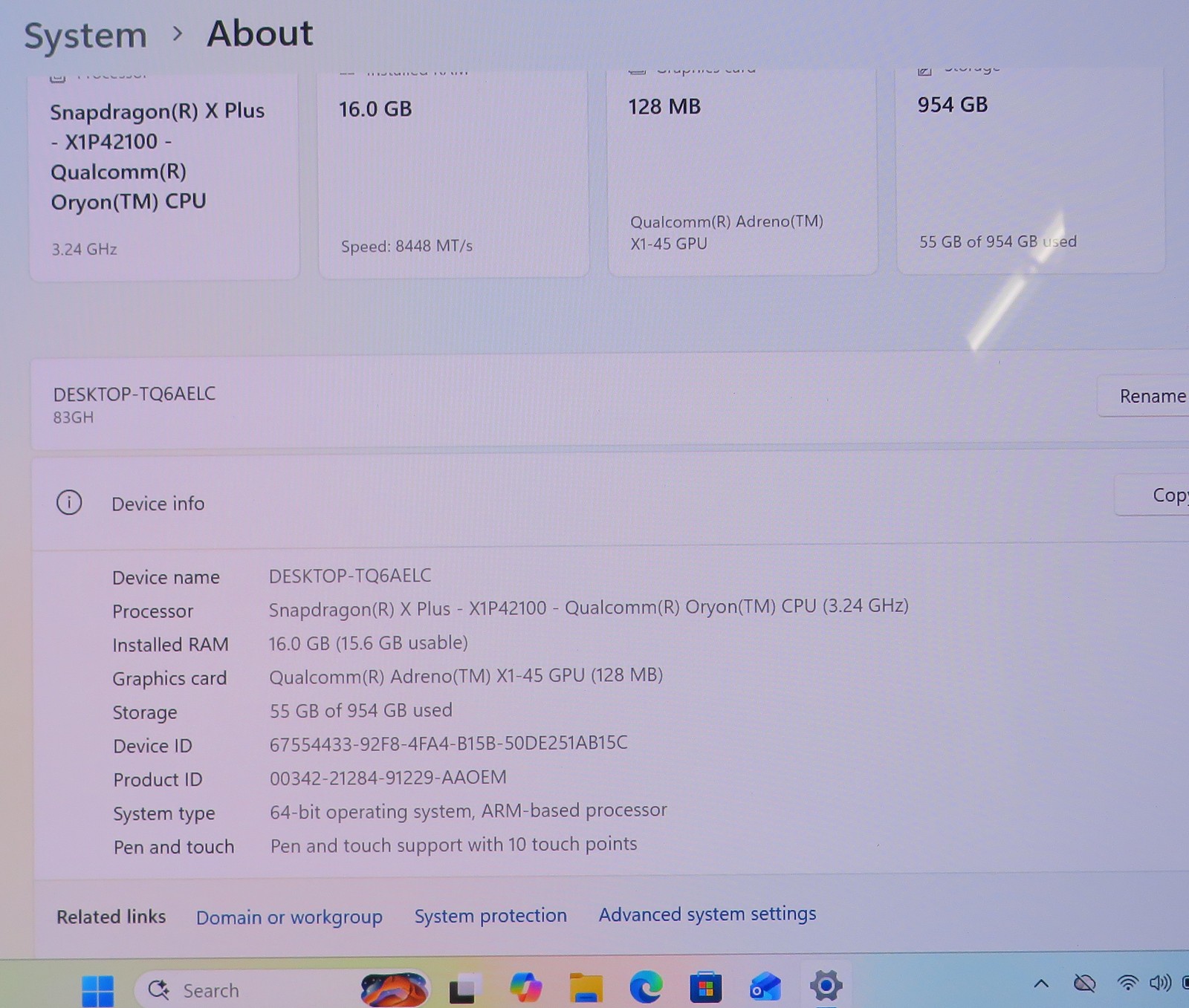Click the "83GH" model text under the PC name
Screen dimensions: 1189x1008
[74, 417]
